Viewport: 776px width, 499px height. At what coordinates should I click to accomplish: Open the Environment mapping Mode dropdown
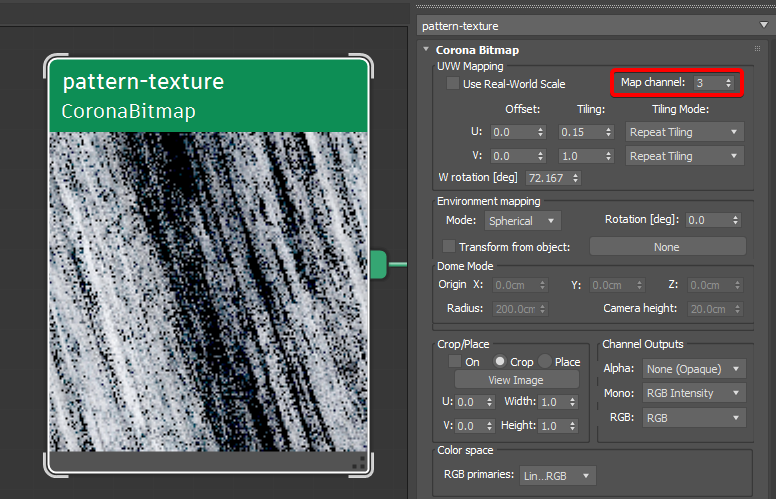click(522, 220)
